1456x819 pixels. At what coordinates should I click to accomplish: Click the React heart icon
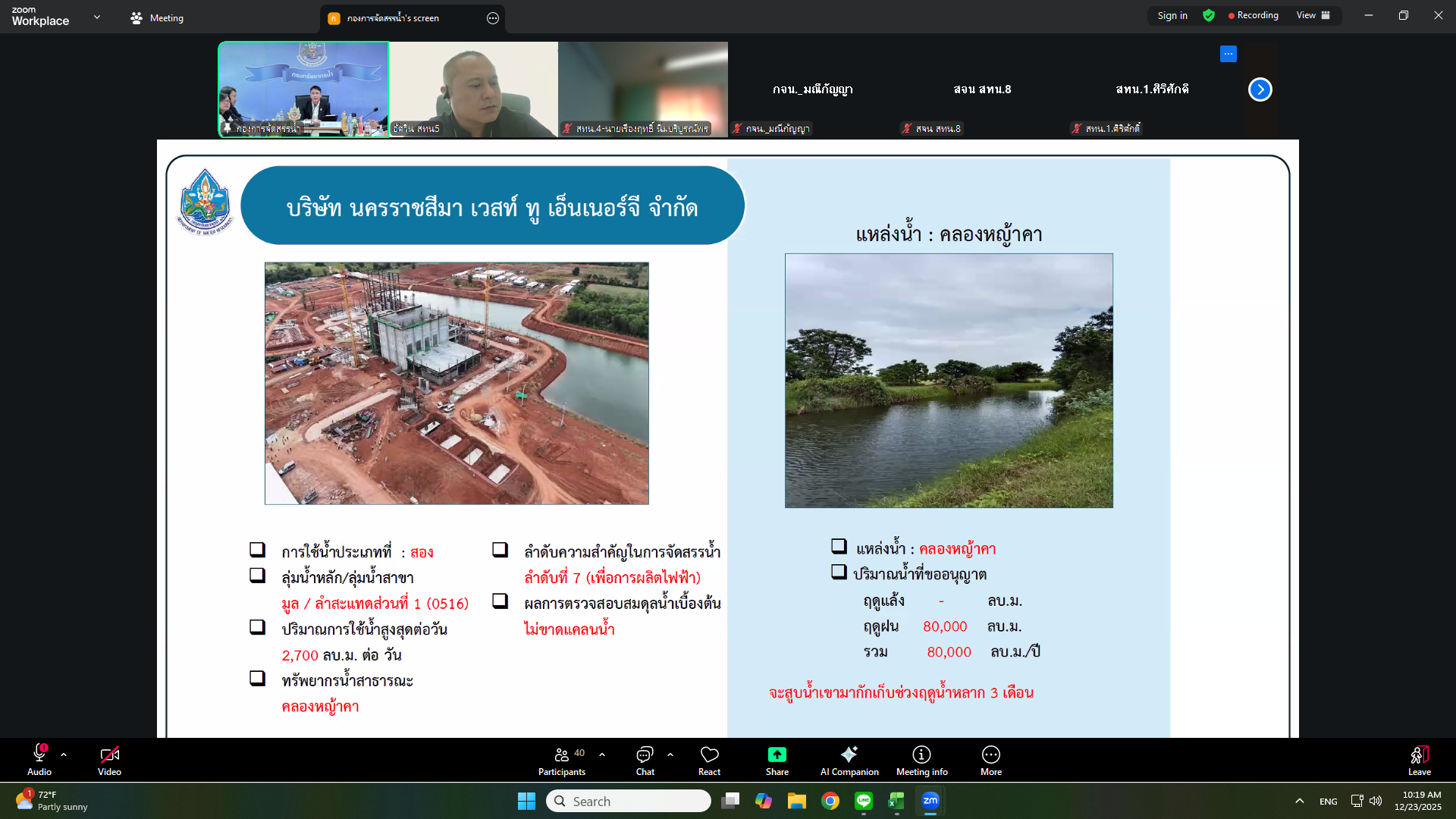pyautogui.click(x=709, y=755)
